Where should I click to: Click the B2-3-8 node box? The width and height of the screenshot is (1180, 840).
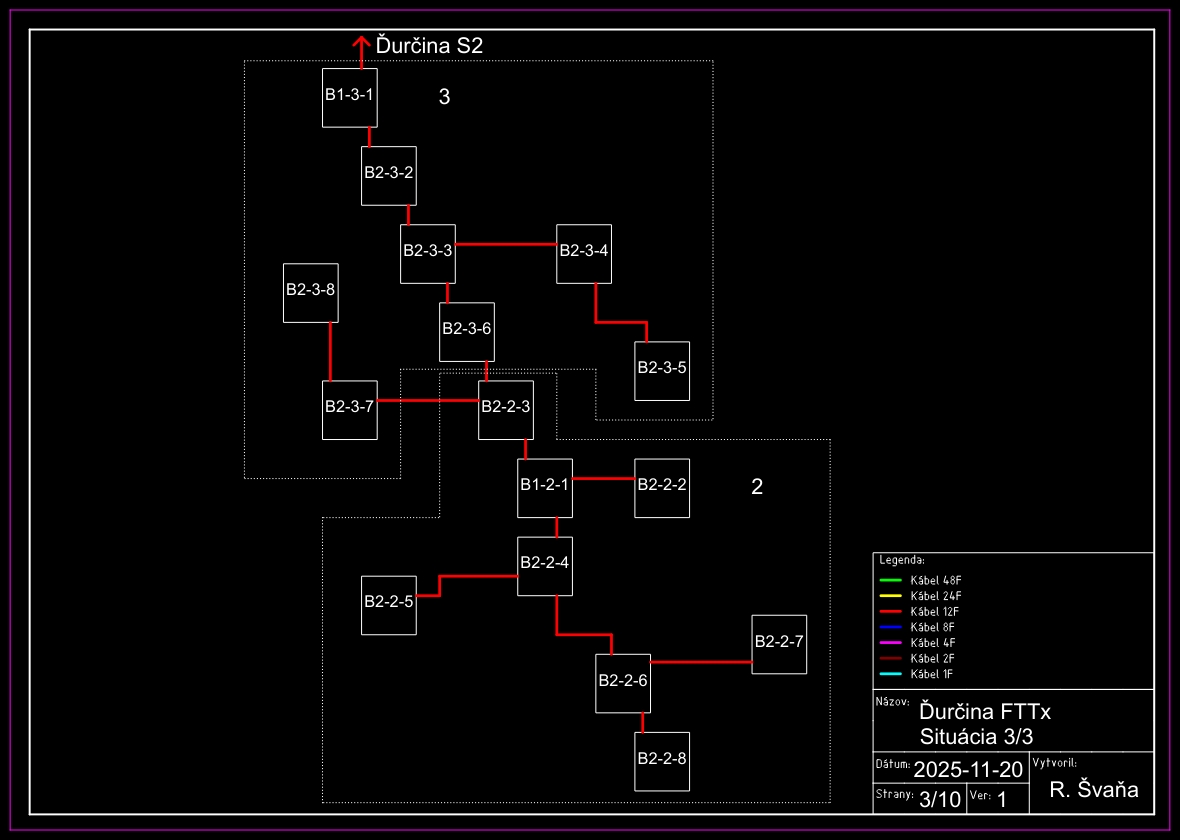pos(310,292)
